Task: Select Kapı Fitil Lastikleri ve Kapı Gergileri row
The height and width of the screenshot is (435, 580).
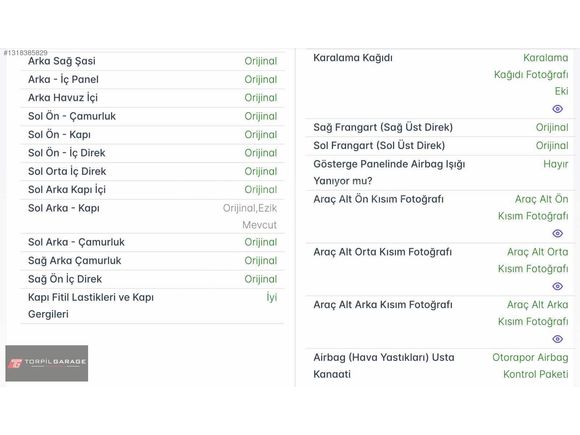Action: (152, 306)
